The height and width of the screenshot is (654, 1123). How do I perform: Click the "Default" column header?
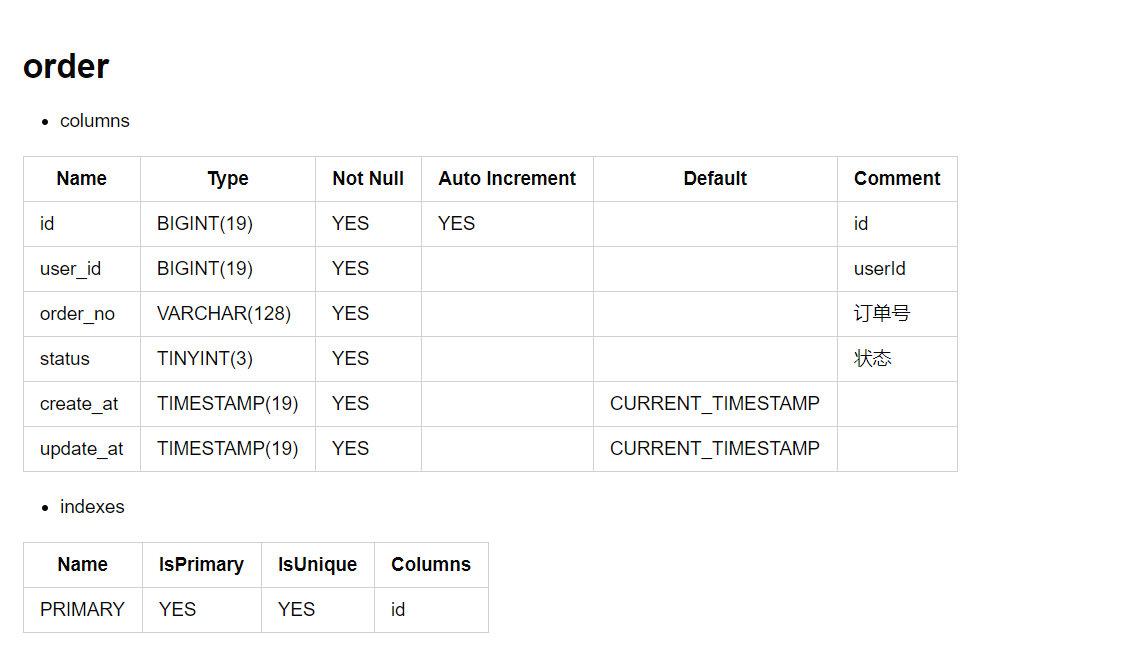[x=715, y=179]
